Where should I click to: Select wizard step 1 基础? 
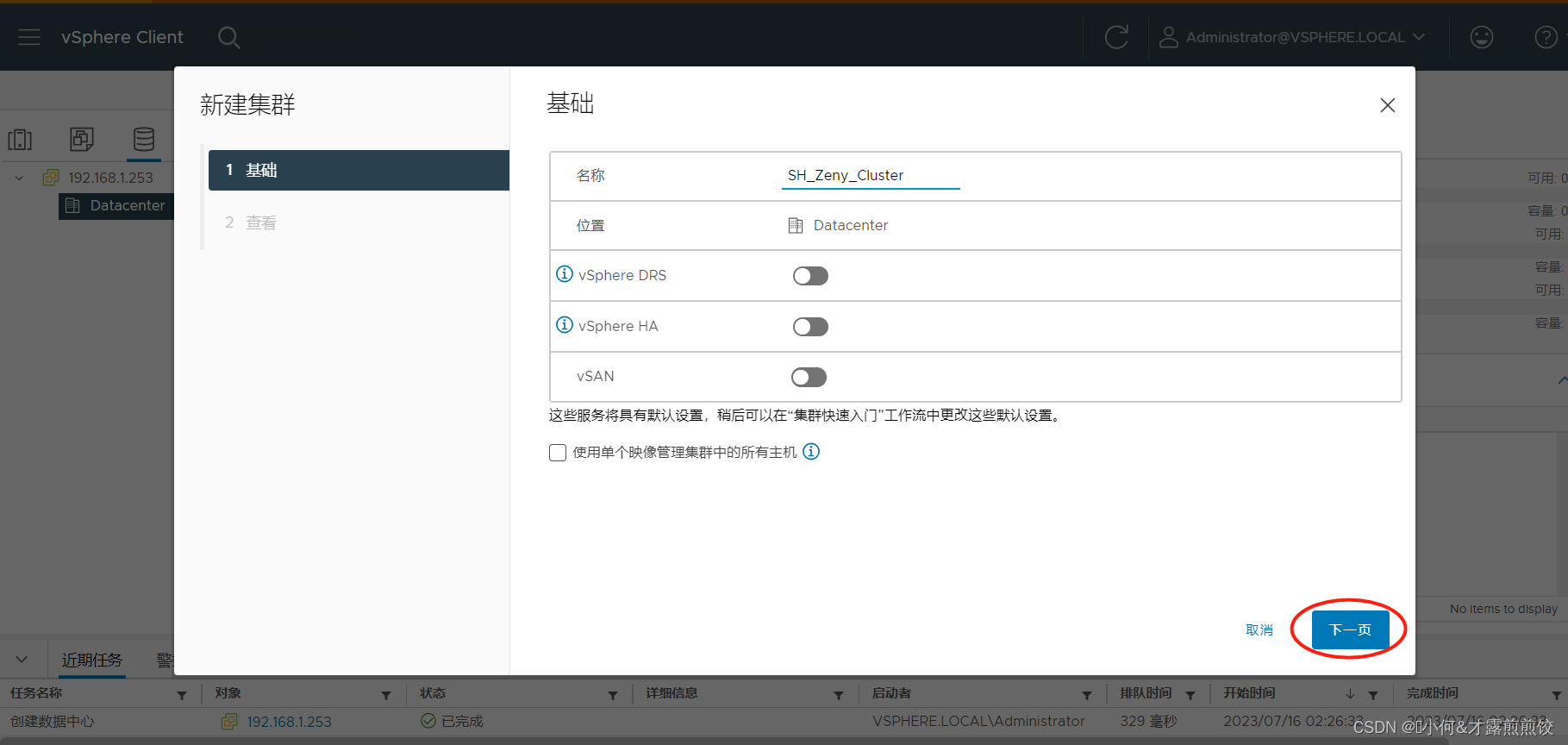pyautogui.click(x=359, y=170)
